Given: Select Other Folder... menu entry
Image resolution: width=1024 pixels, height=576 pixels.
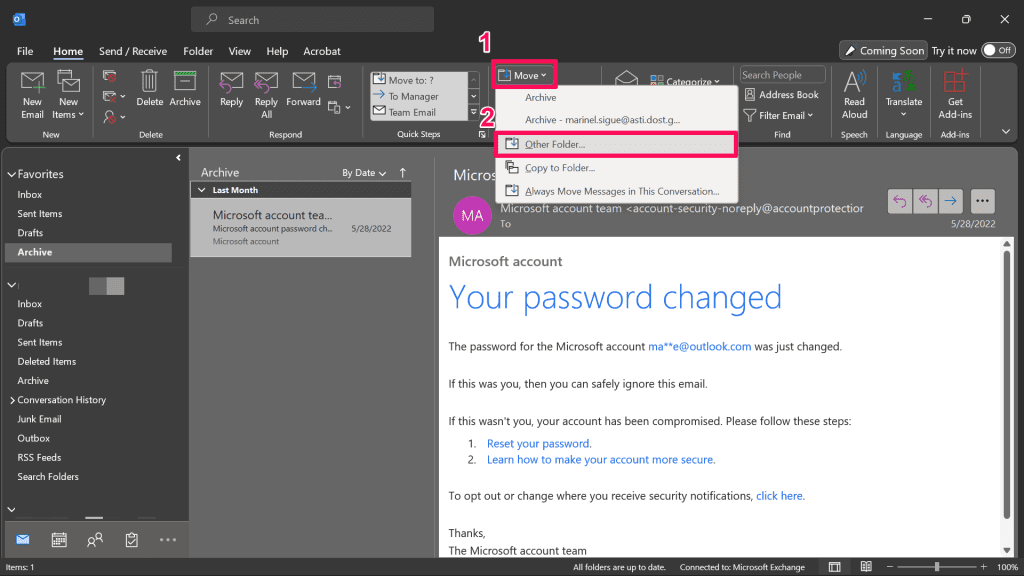Looking at the screenshot, I should 555,144.
